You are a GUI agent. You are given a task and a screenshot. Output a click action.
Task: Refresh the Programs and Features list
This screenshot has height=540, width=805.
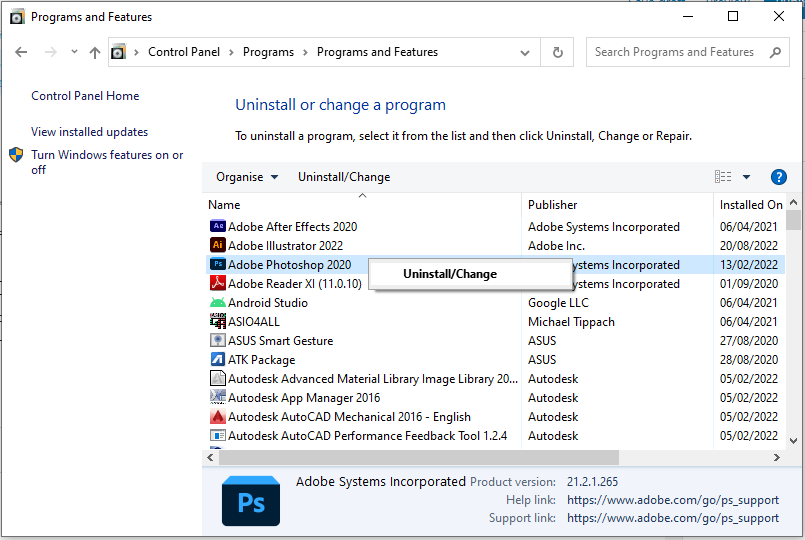[558, 52]
